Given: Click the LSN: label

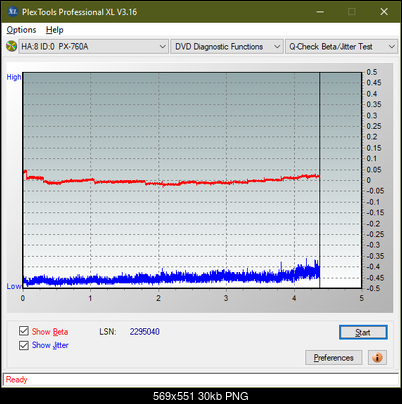Looking at the screenshot, I should (108, 332).
